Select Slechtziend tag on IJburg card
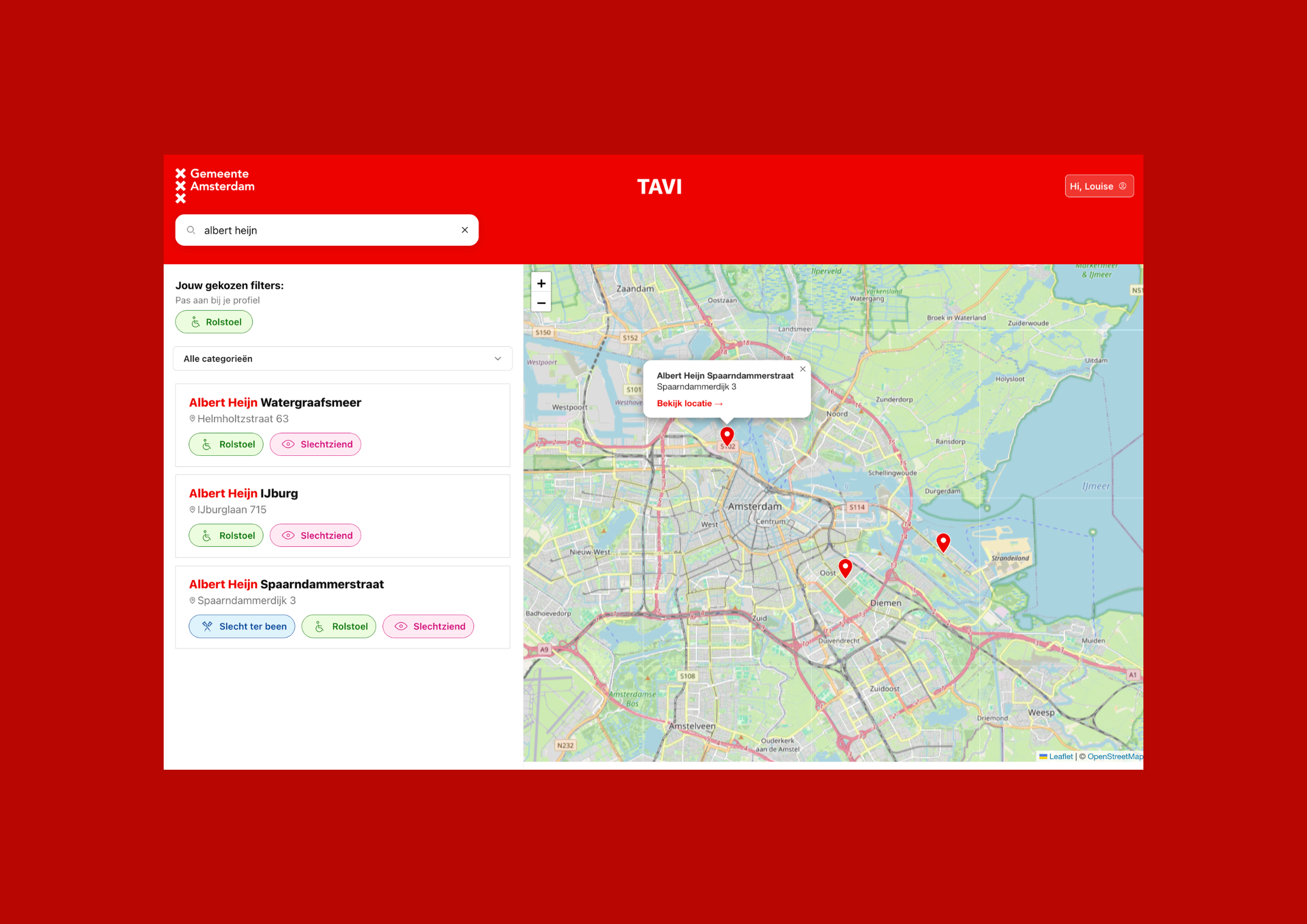 pos(316,535)
